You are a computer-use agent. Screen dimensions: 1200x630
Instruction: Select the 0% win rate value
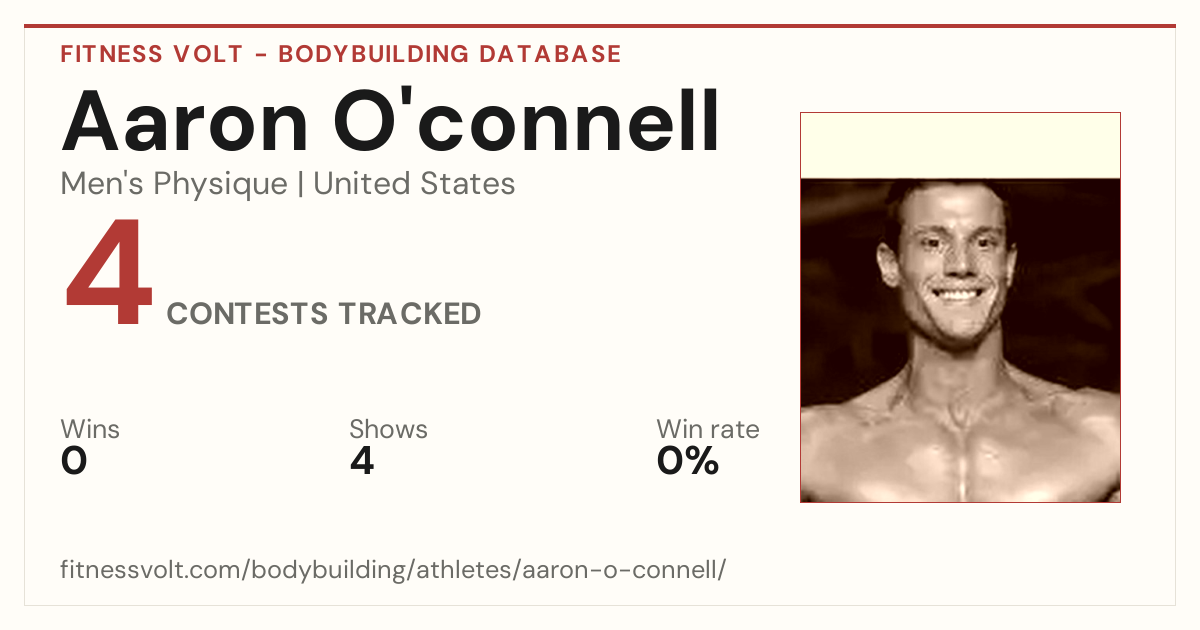688,461
